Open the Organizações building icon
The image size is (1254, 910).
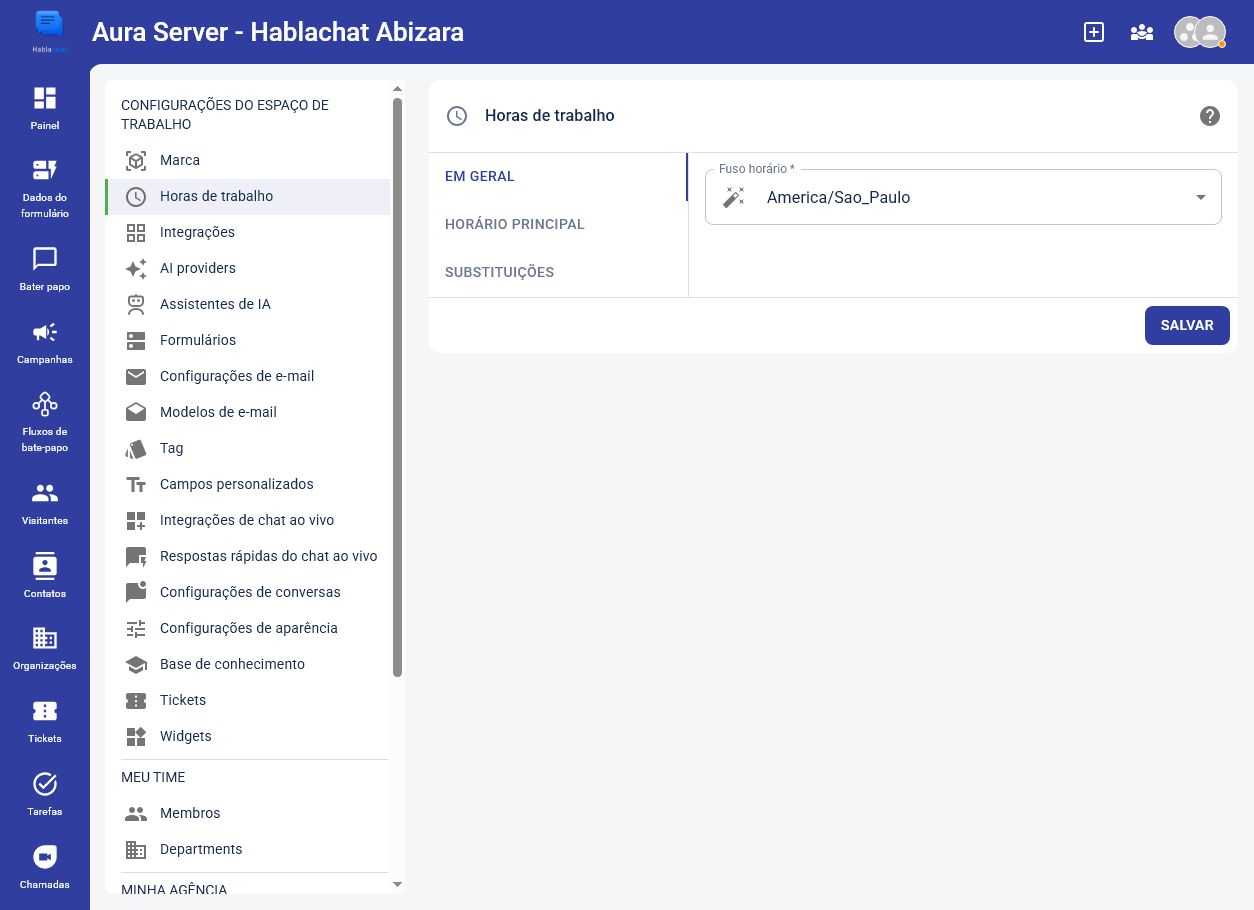(x=45, y=638)
